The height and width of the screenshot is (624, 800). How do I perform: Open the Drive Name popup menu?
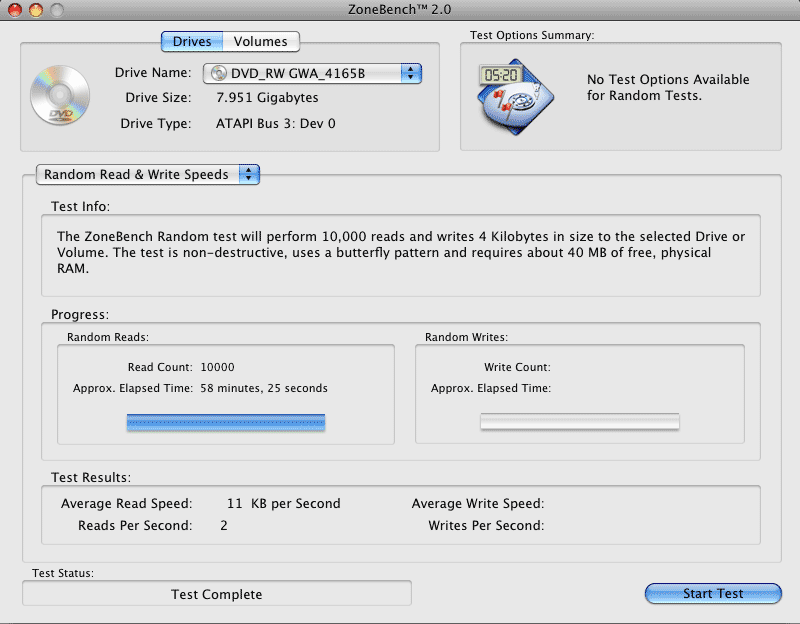coord(313,73)
